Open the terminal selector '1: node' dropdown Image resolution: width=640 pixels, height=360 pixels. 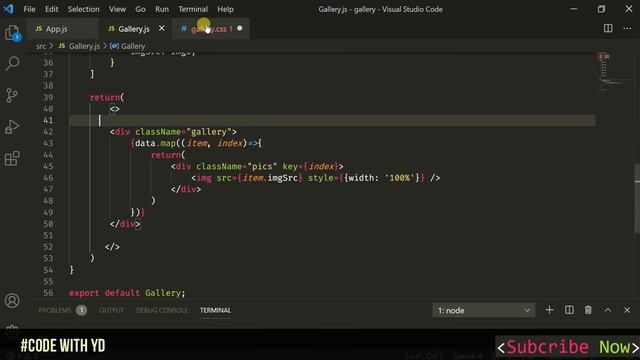(x=484, y=311)
